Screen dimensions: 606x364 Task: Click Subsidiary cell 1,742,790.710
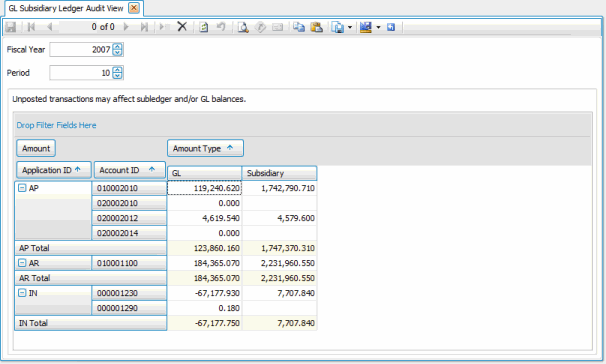point(279,188)
